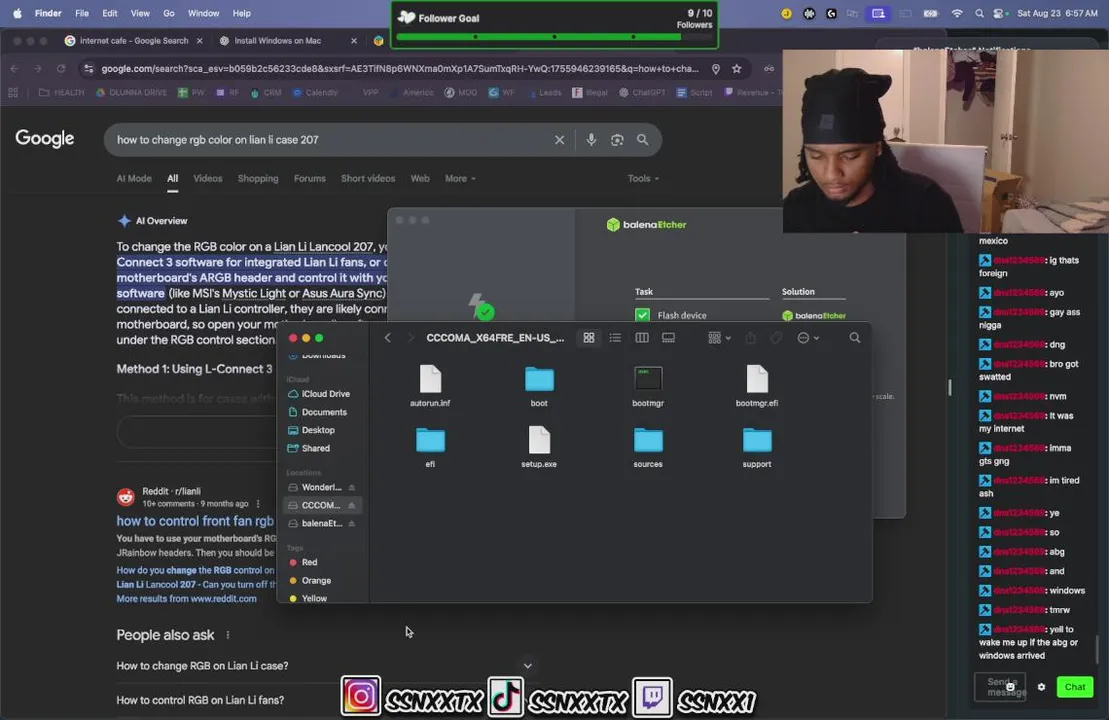
Task: Reload the Chrome page
Action: pos(61,69)
